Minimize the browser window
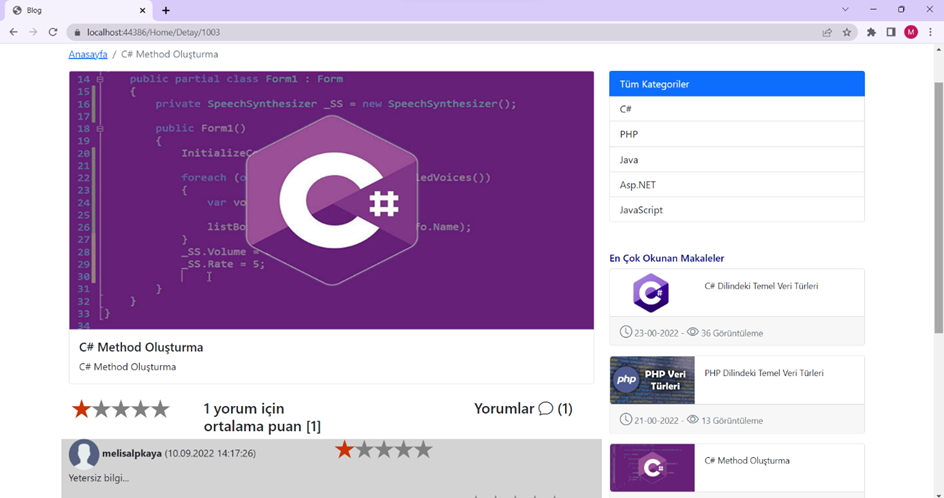The height and width of the screenshot is (498, 944). click(873, 10)
